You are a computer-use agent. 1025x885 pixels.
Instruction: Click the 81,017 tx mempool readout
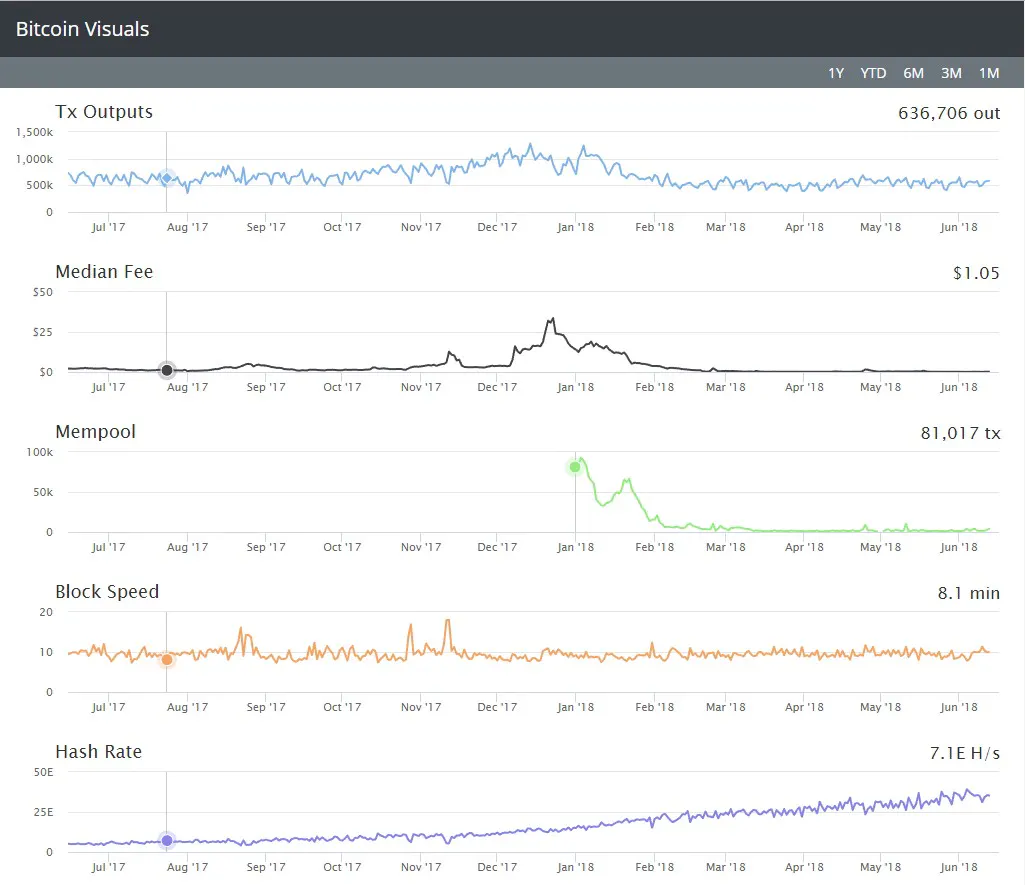[962, 433]
